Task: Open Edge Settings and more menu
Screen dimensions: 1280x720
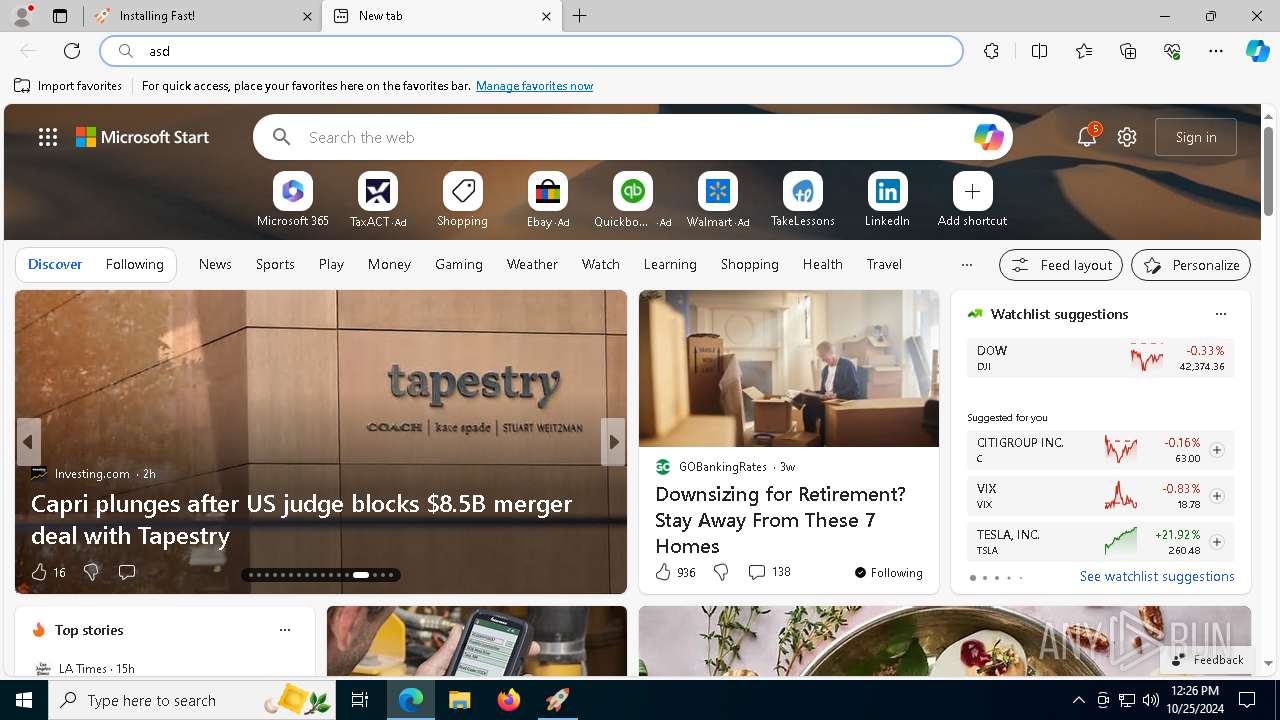Action: click(x=1216, y=51)
